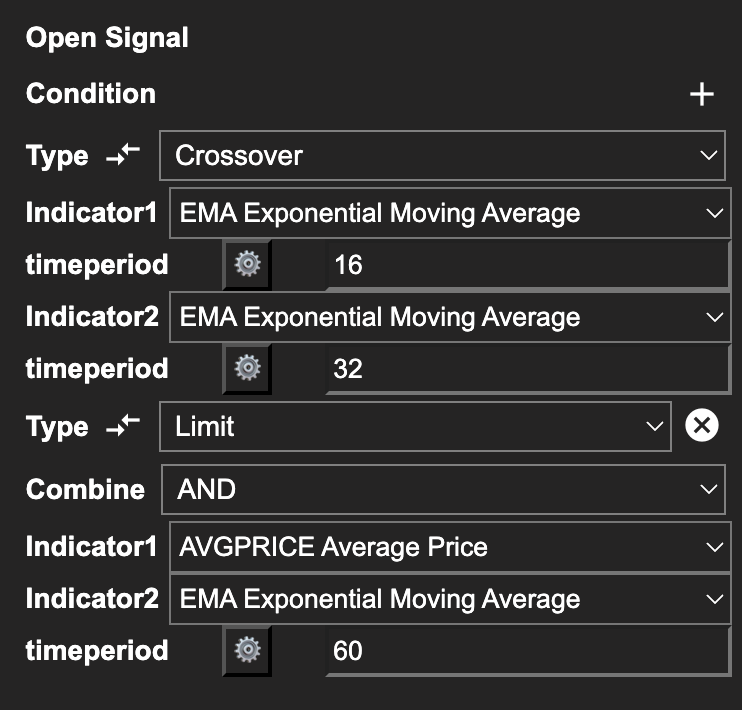Screen dimensions: 742x710
Task: Add a new condition with plus icon
Action: (702, 95)
